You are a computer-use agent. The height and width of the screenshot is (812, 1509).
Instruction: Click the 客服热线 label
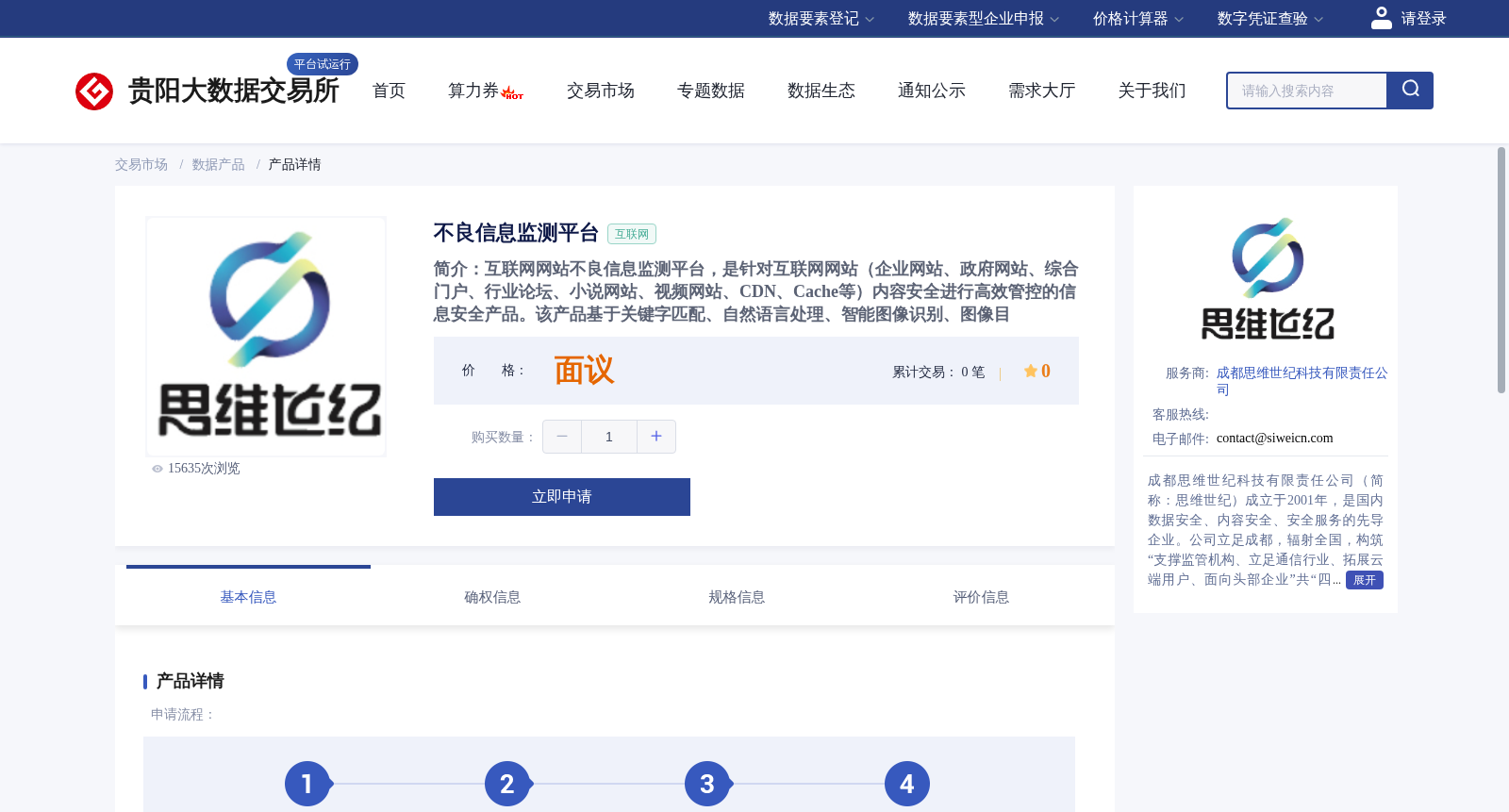[x=1181, y=415]
